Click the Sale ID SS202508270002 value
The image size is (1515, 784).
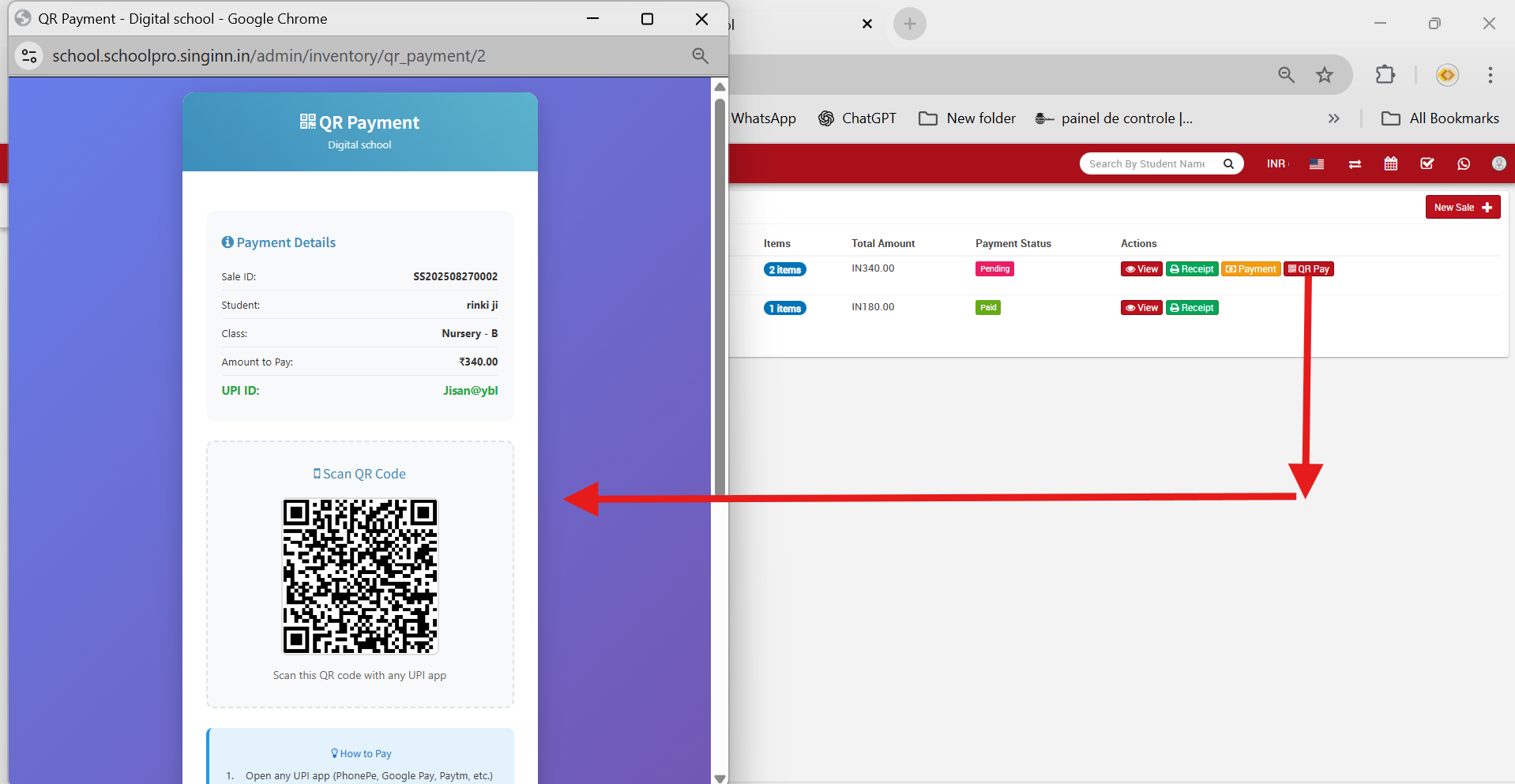click(455, 276)
